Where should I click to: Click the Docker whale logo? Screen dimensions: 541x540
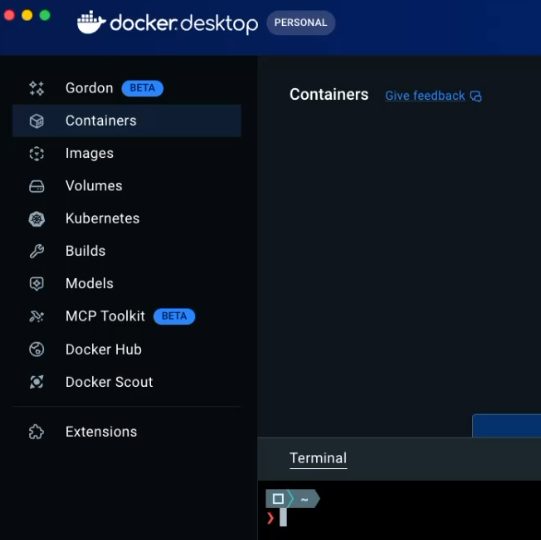pyautogui.click(x=91, y=22)
